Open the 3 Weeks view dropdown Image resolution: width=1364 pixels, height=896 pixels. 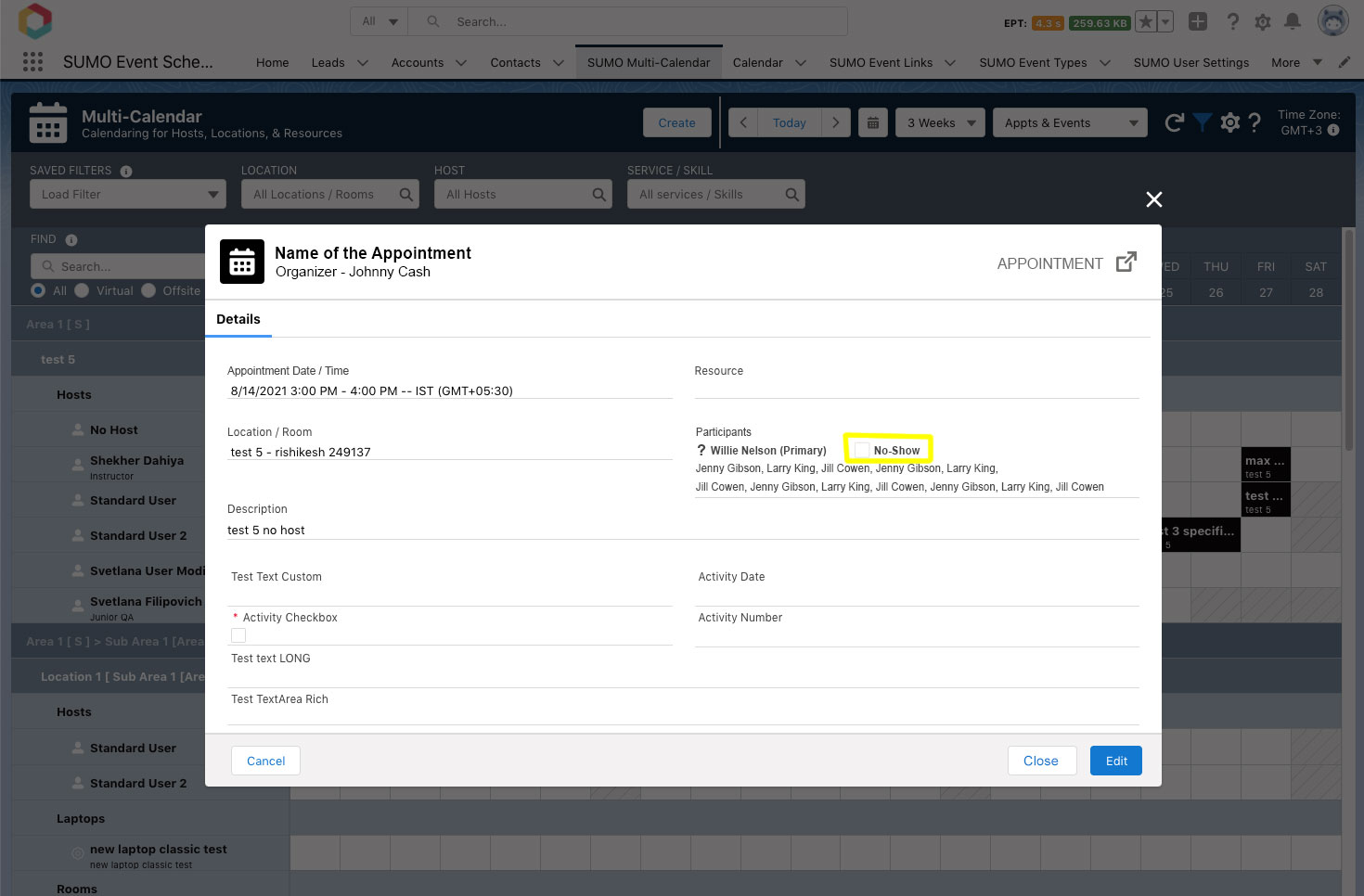pos(939,122)
